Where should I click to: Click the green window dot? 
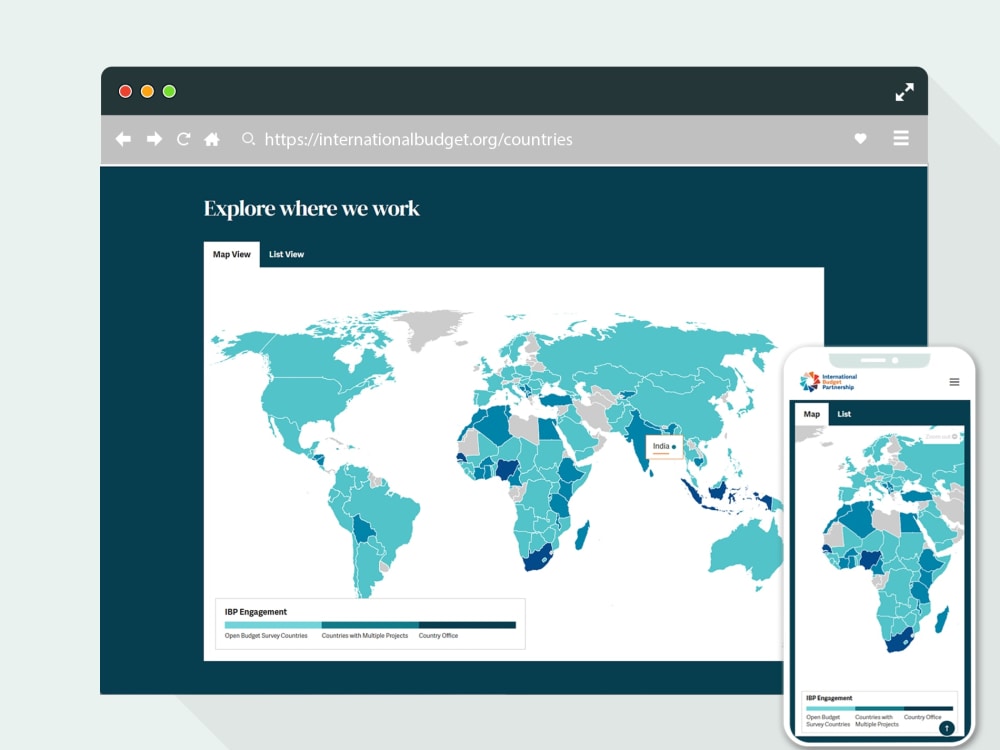tap(169, 91)
